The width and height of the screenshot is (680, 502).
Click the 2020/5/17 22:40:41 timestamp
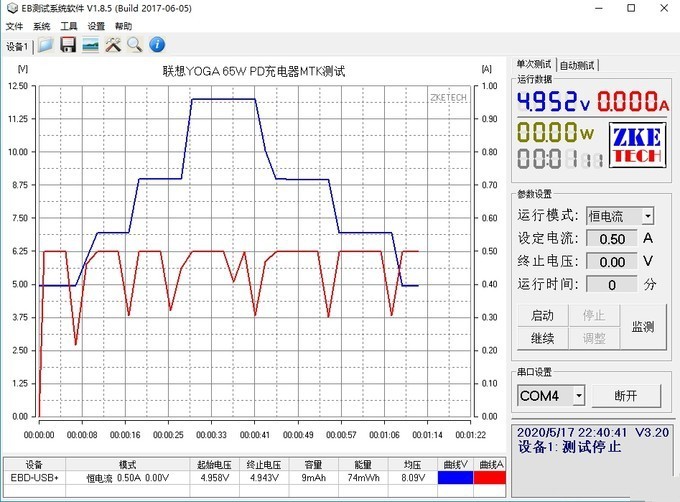pos(572,432)
